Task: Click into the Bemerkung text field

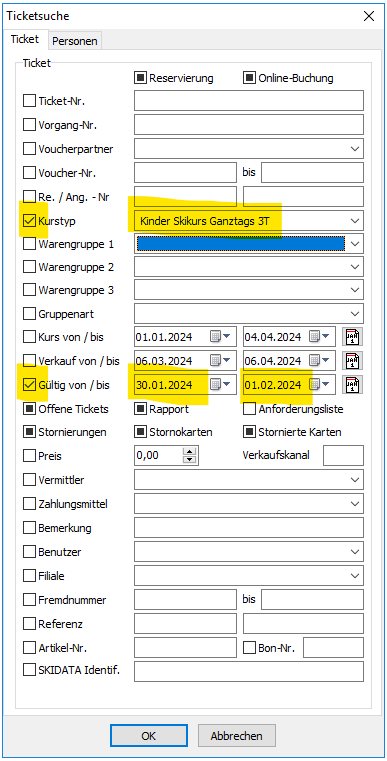Action: [249, 528]
